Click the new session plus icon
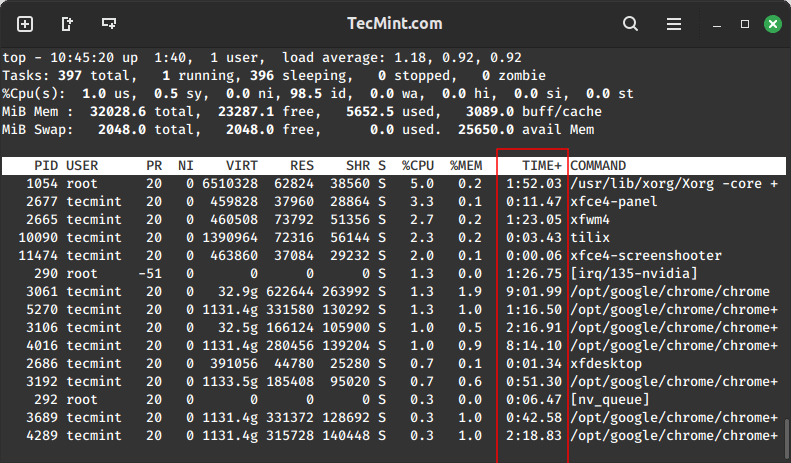Image resolution: width=791 pixels, height=463 pixels. click(x=25, y=23)
